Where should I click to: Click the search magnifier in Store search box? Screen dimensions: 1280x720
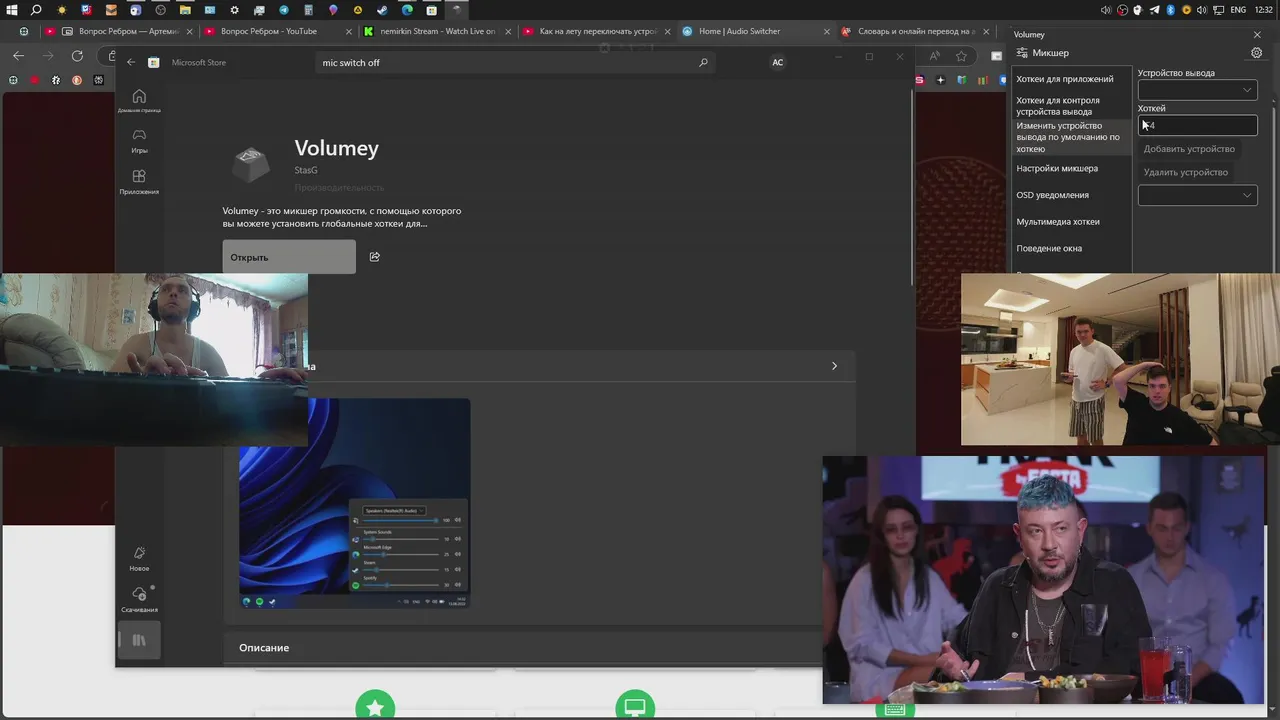coord(703,62)
